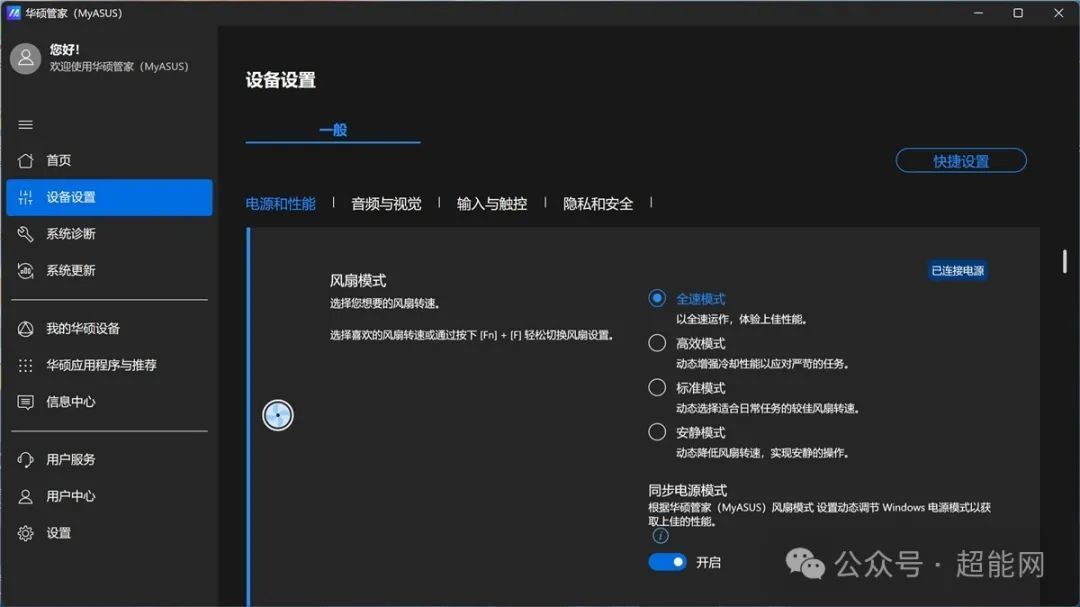Click the 首页 home icon
Viewport: 1080px width, 607px height.
click(x=25, y=161)
